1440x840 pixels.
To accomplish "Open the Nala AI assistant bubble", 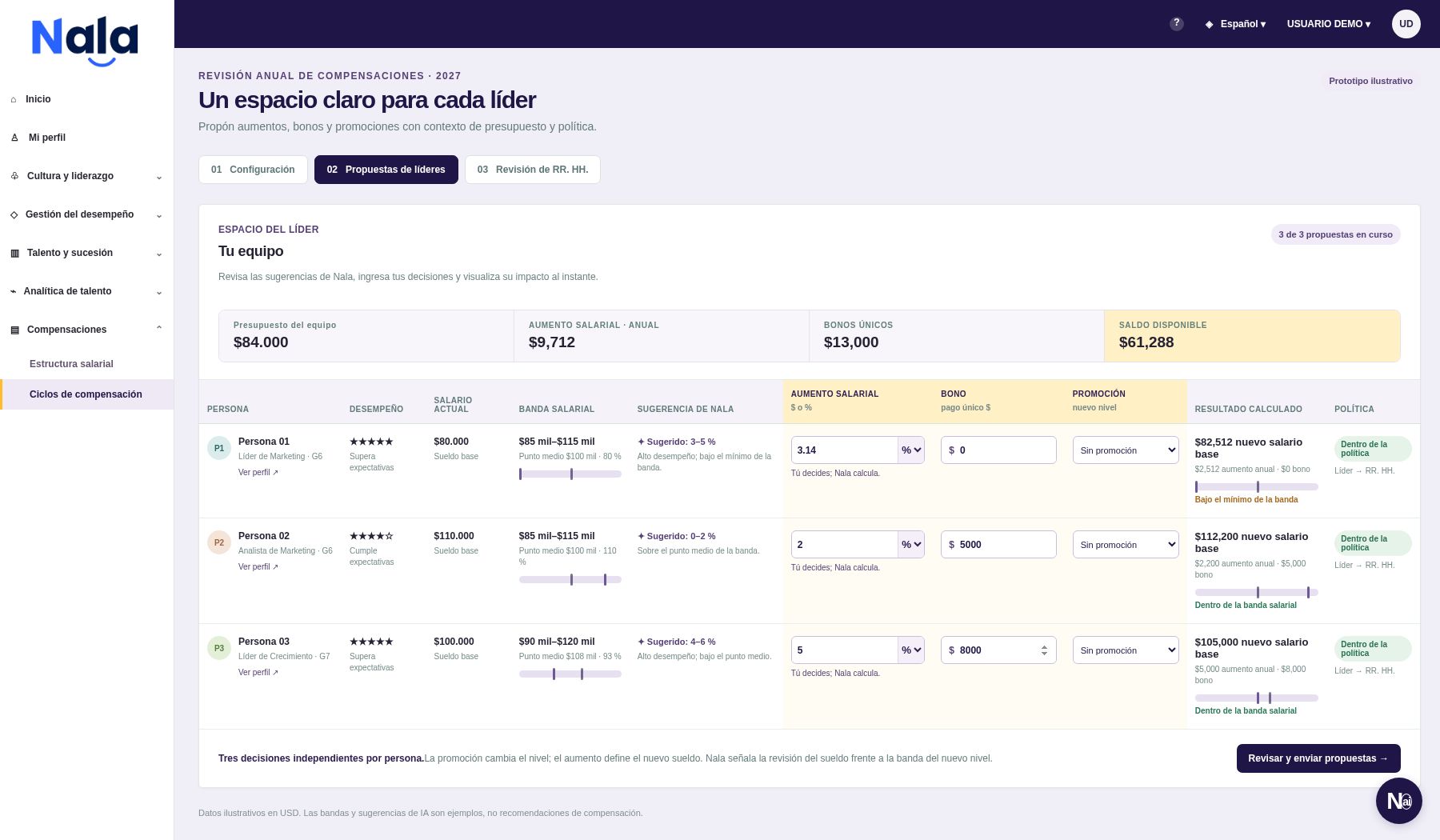I will pos(1398,801).
